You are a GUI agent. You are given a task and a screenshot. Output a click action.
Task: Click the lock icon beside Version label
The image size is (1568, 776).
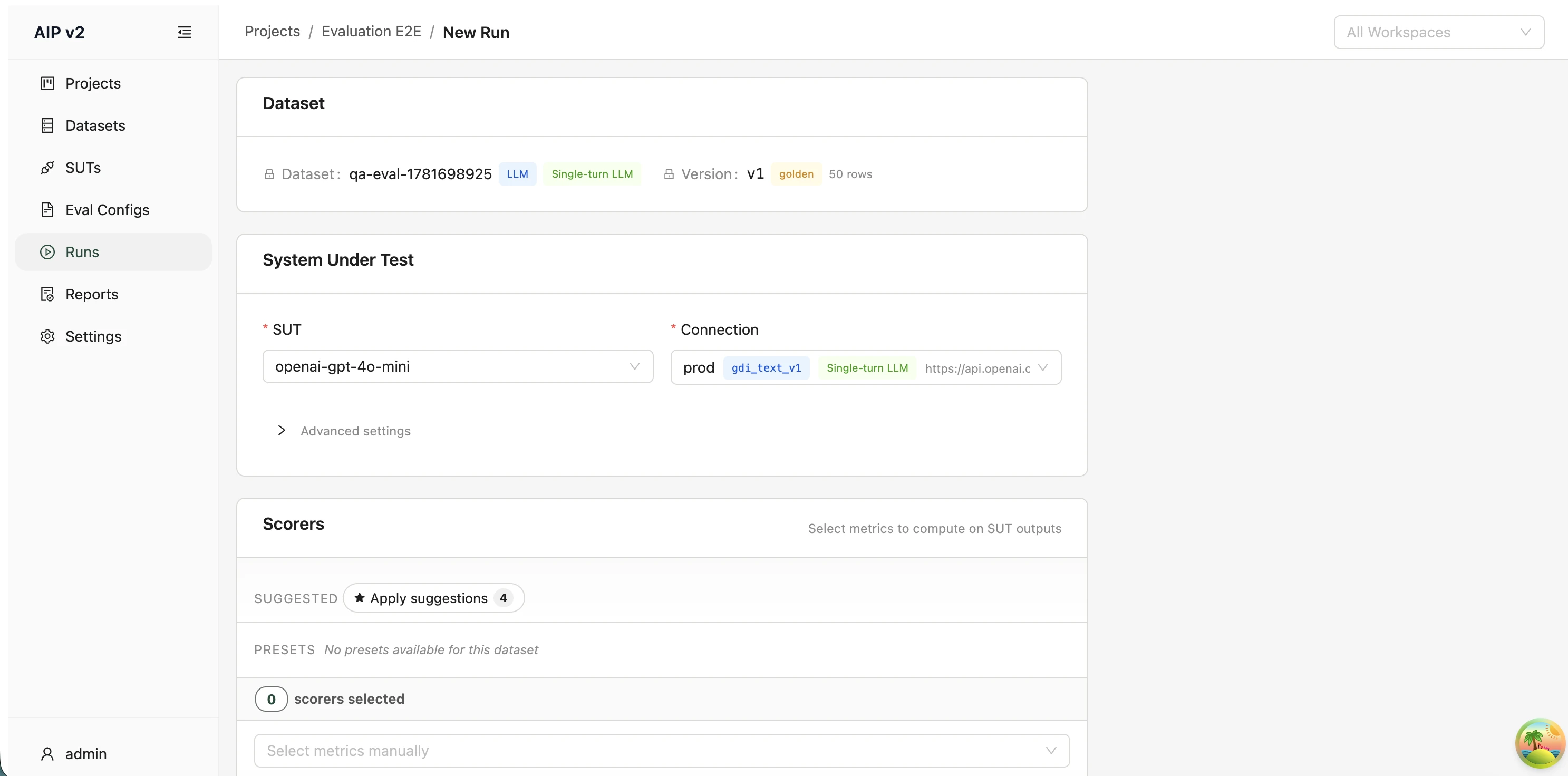[669, 174]
